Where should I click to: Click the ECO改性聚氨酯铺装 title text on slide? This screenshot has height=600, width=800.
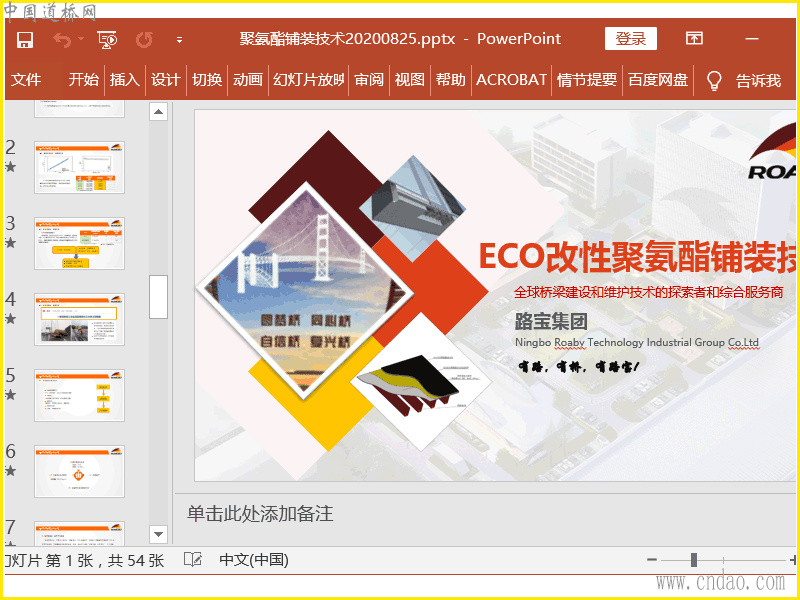click(637, 257)
